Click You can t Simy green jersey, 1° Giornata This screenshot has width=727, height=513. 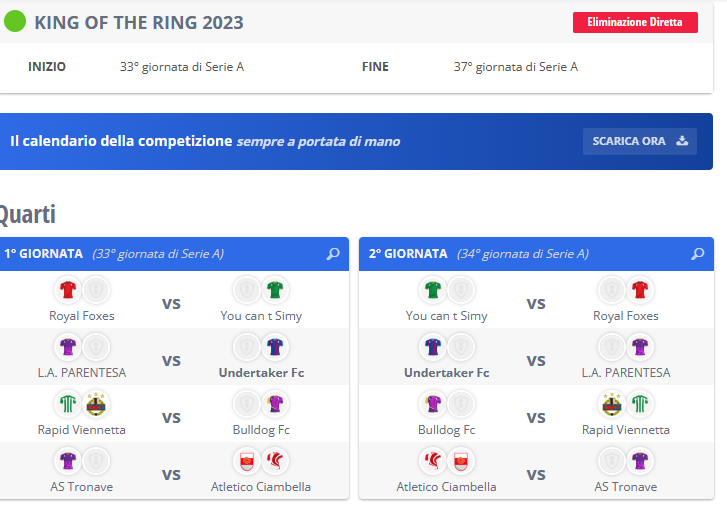click(276, 291)
